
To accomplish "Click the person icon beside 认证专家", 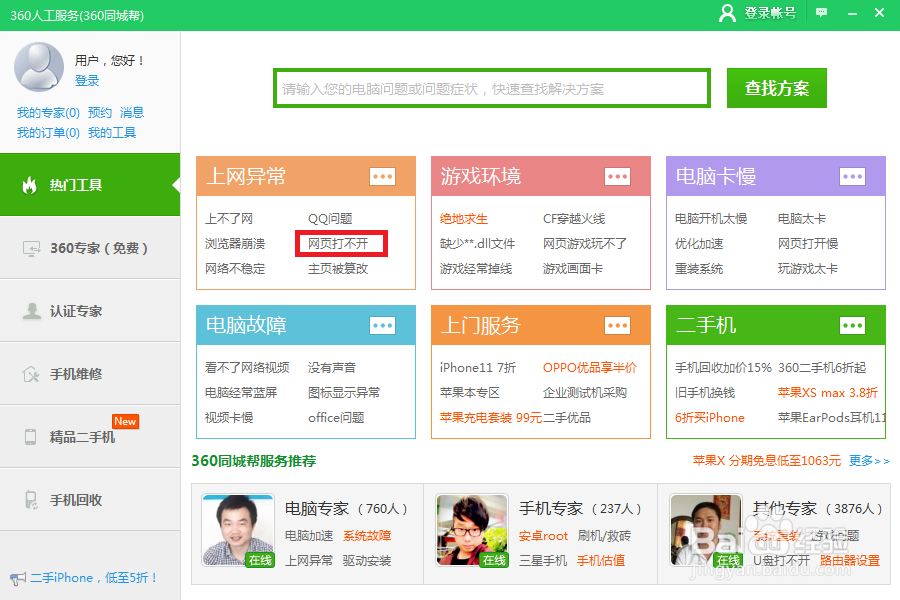I will (32, 311).
